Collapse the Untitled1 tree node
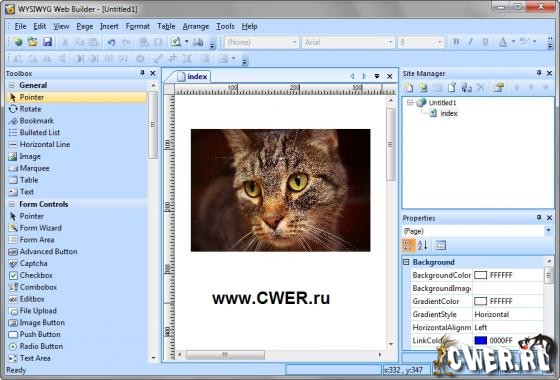This screenshot has height=380, width=560. coord(410,102)
